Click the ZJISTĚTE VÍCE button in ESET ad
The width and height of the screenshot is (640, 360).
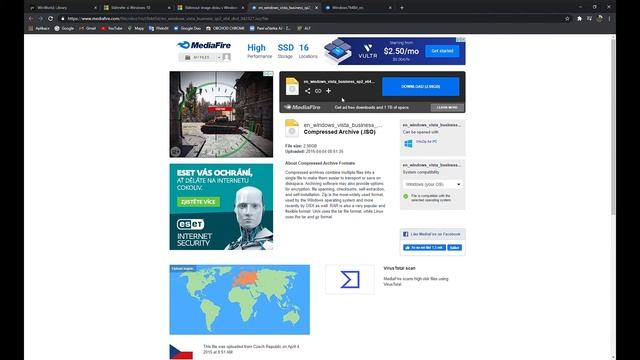coord(199,202)
